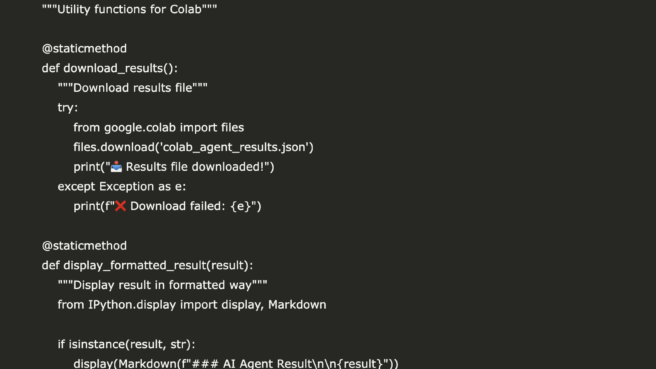This screenshot has width=656, height=369.
Task: Click the "Utility functions for Colab" docstring
Action: 129,9
